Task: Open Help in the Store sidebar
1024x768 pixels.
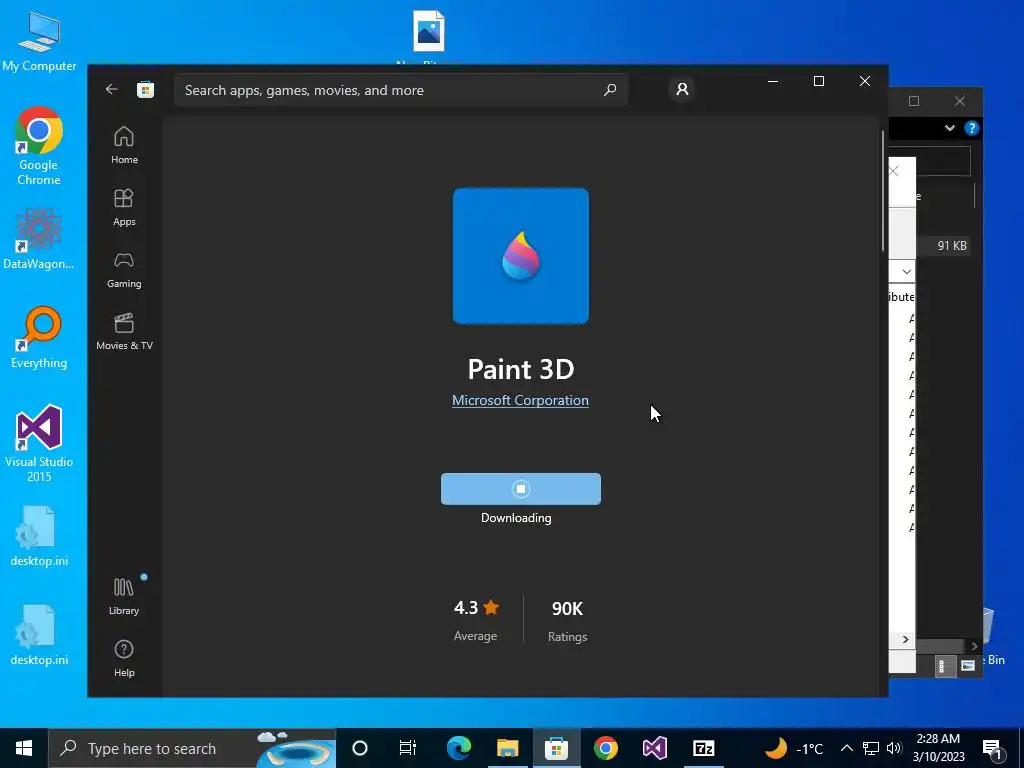Action: coord(124,658)
